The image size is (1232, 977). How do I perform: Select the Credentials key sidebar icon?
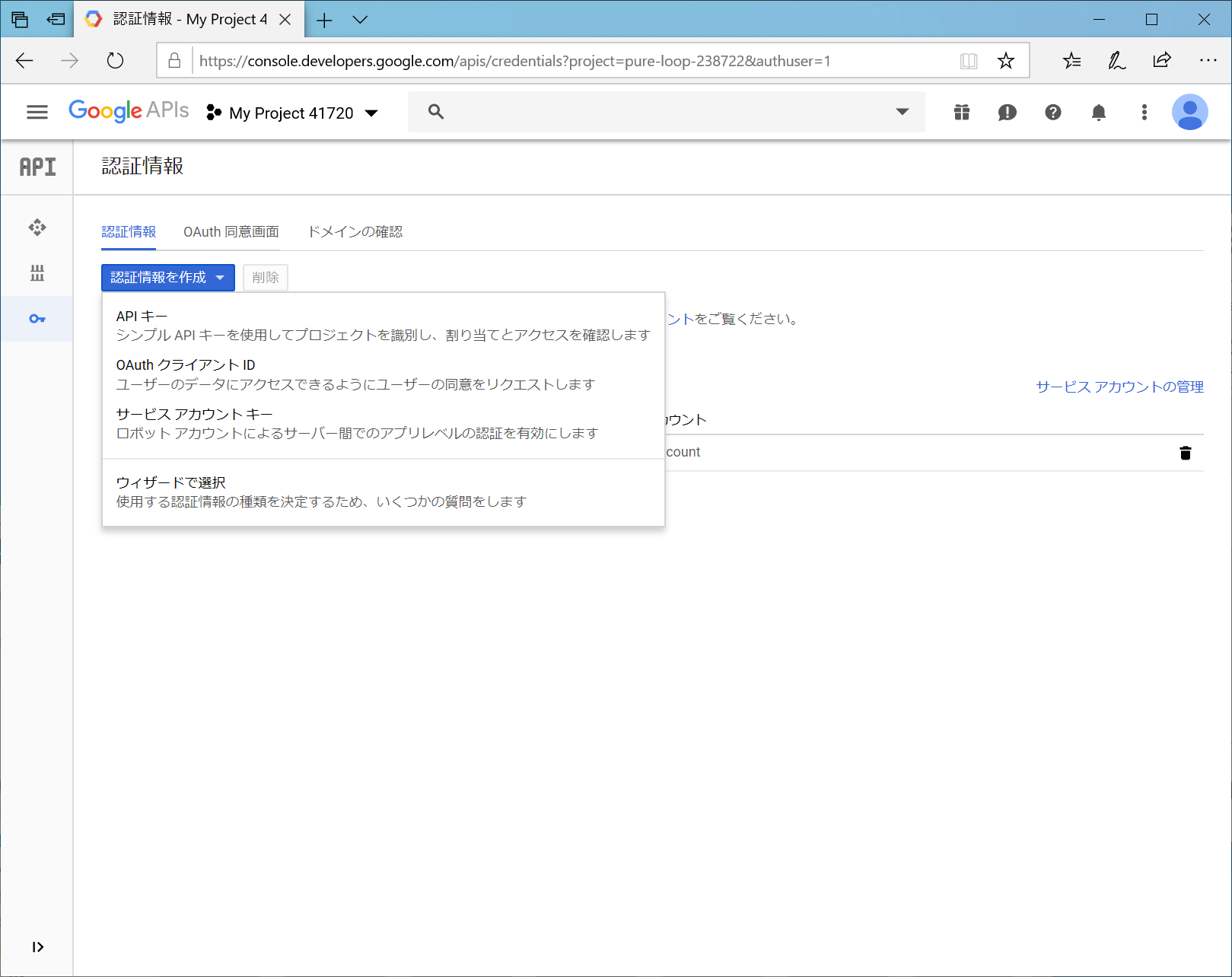click(x=37, y=319)
